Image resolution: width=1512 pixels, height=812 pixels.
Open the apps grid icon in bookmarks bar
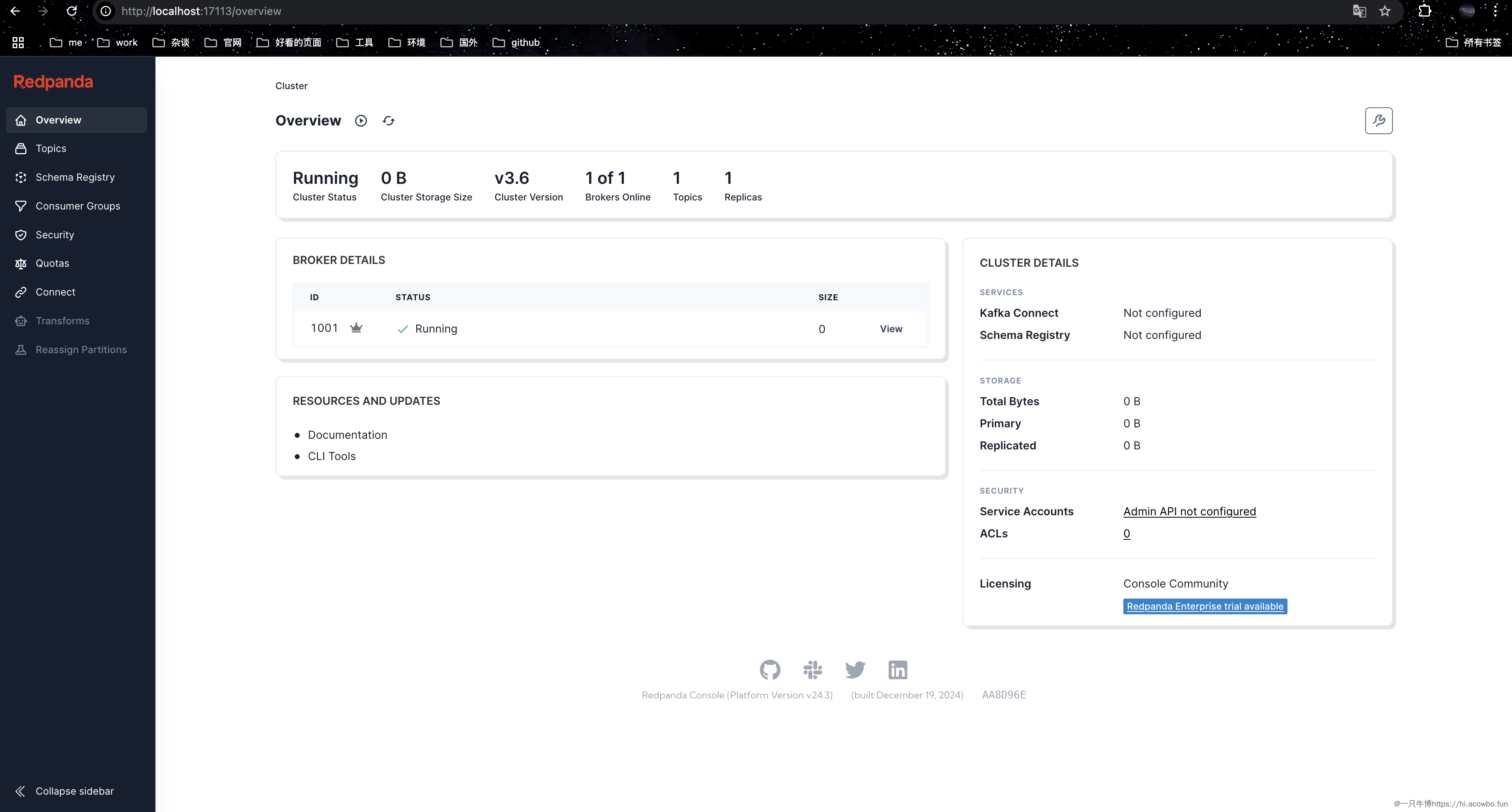18,42
